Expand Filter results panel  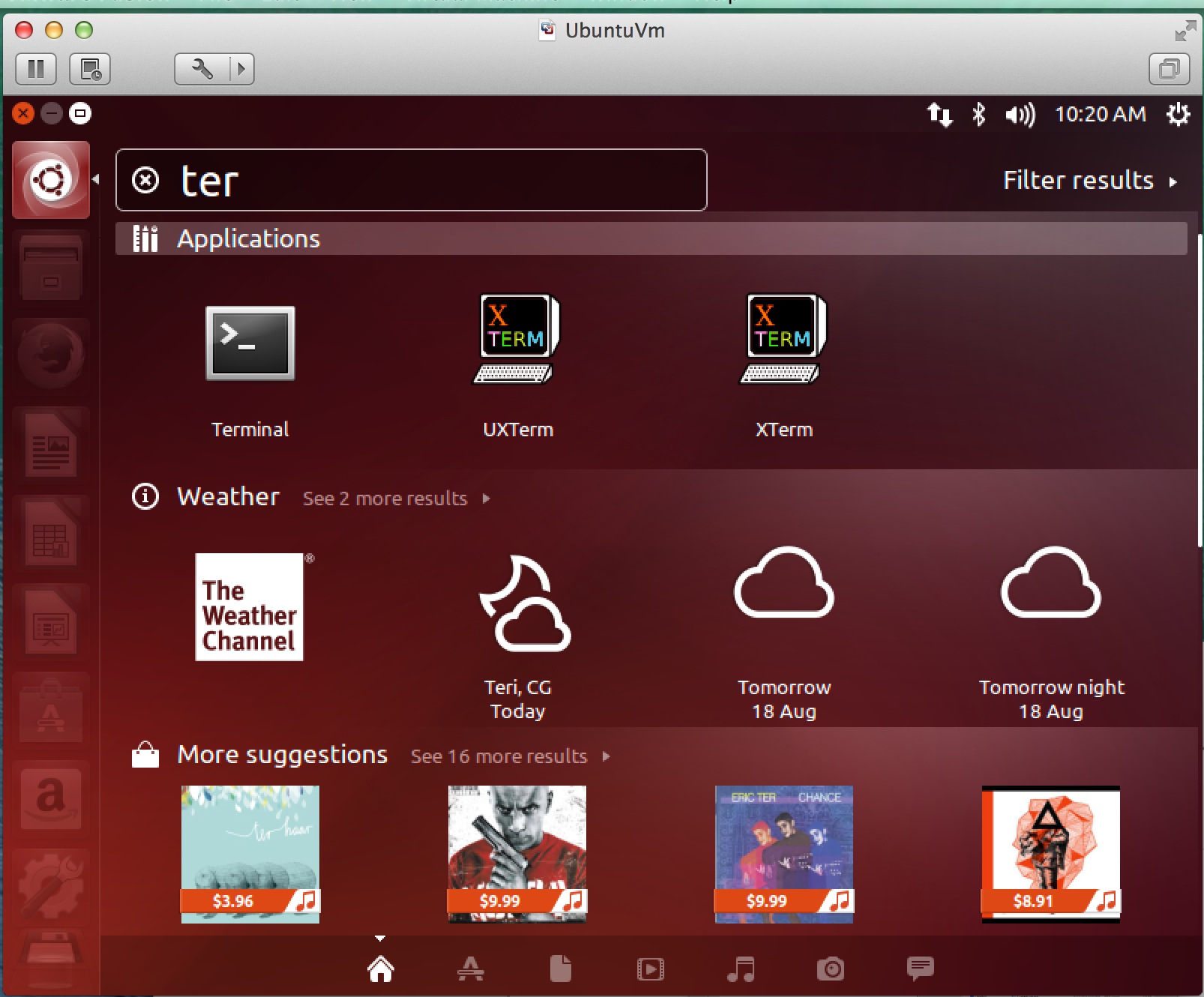(1089, 181)
